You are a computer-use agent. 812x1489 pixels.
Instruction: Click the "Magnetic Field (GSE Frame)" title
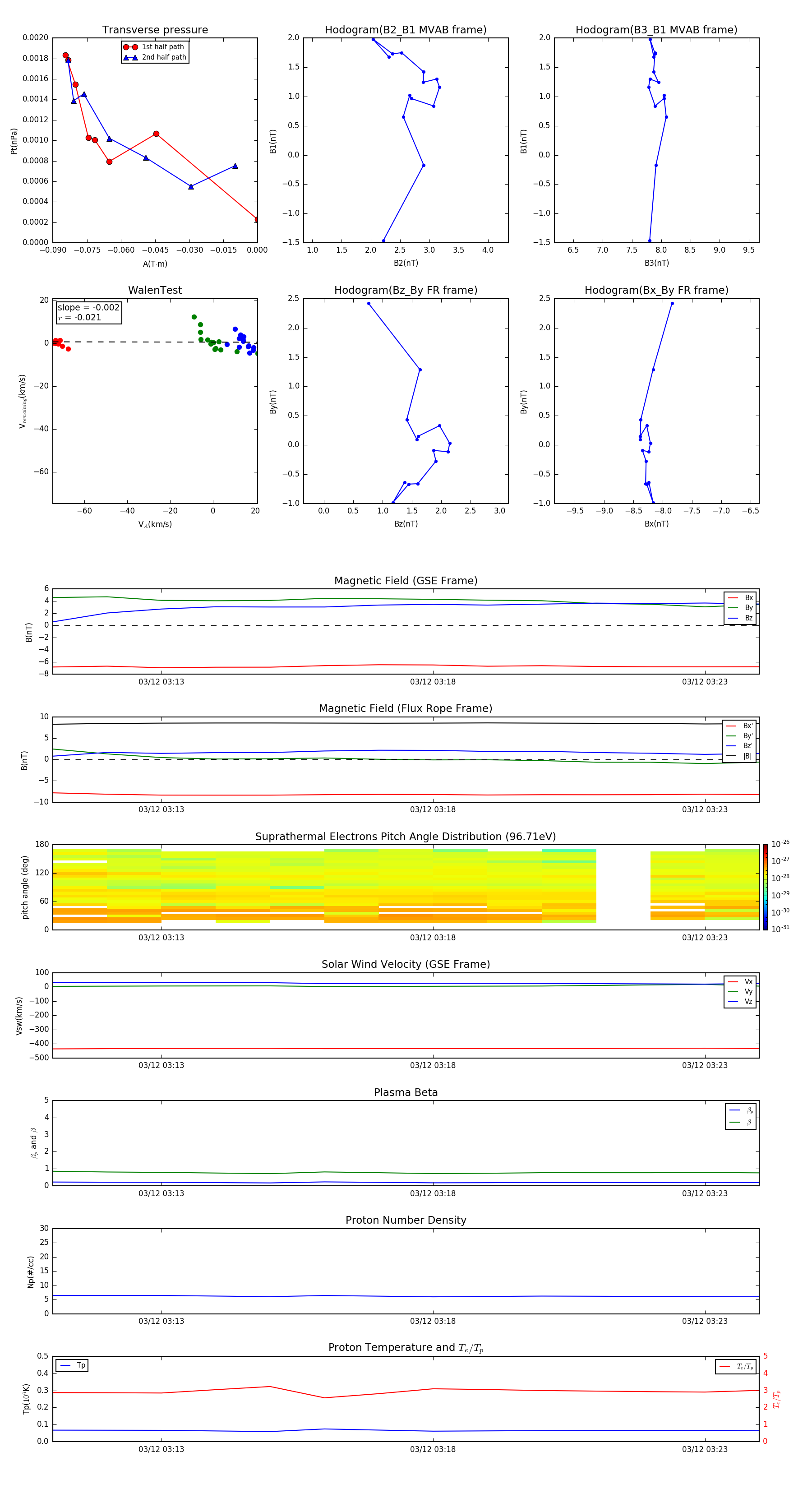(406, 581)
